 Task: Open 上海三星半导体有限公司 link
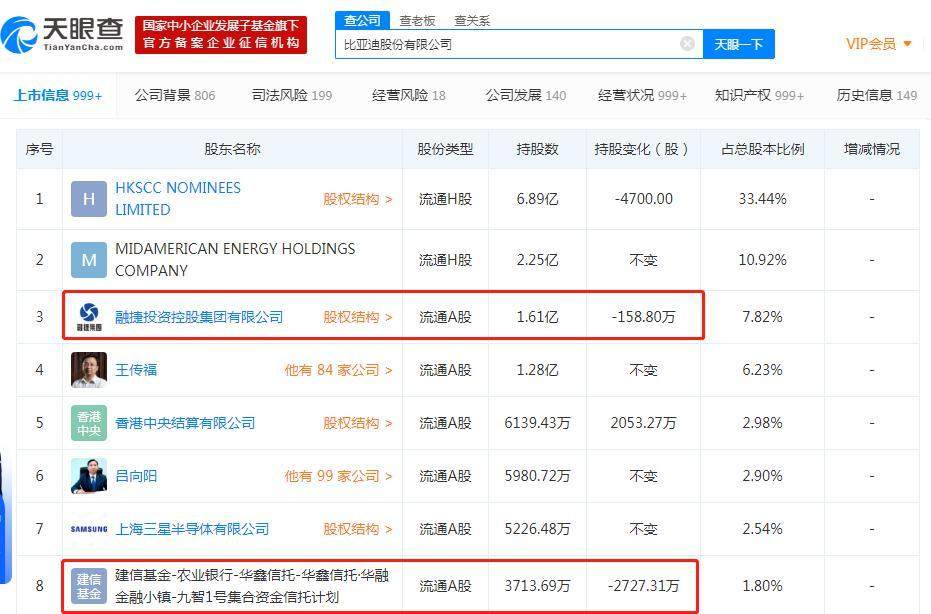192,528
